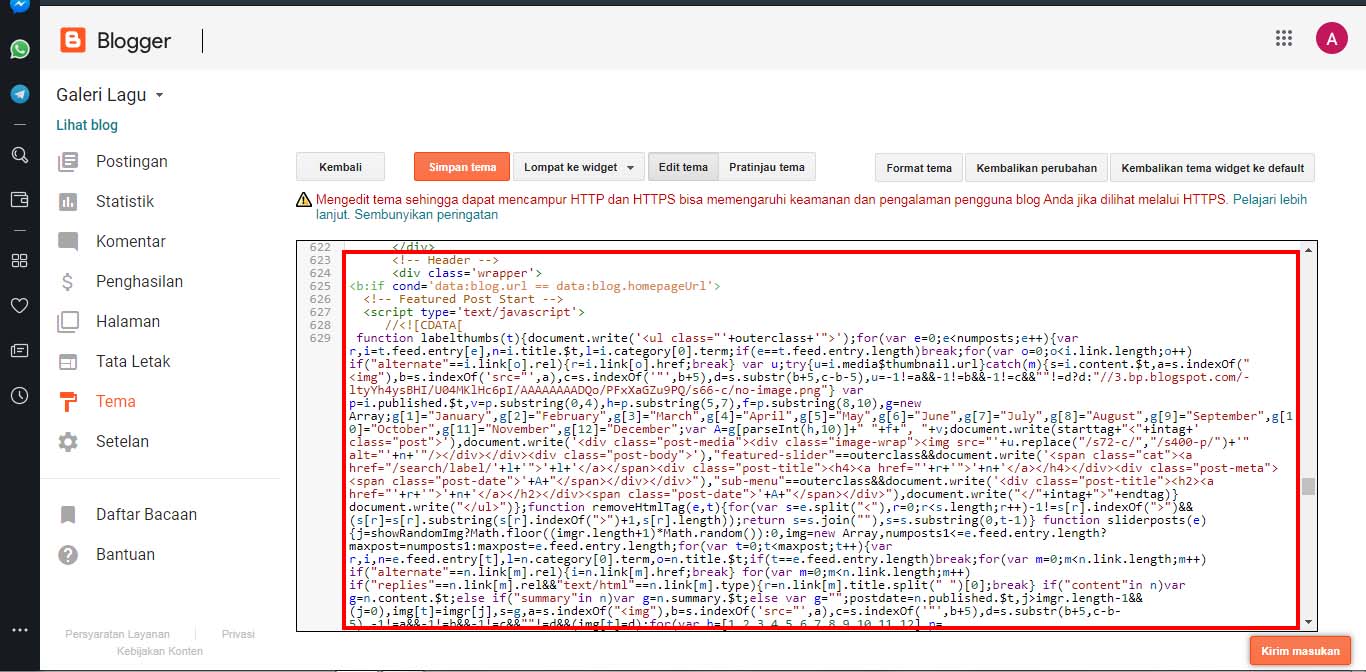Click the Statistik chart icon
1366x672 pixels.
pyautogui.click(x=68, y=201)
